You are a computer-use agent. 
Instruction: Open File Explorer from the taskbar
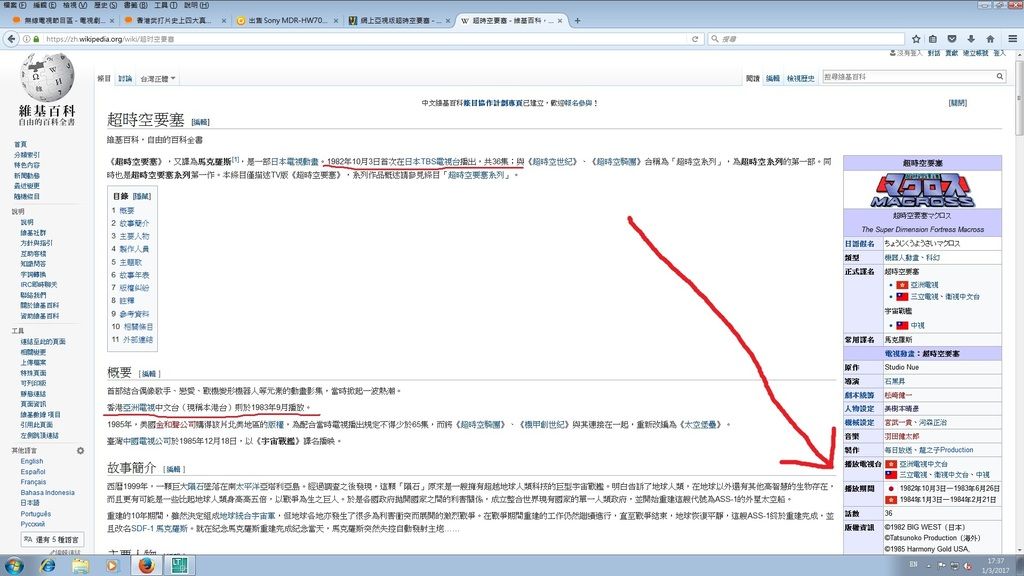point(80,566)
